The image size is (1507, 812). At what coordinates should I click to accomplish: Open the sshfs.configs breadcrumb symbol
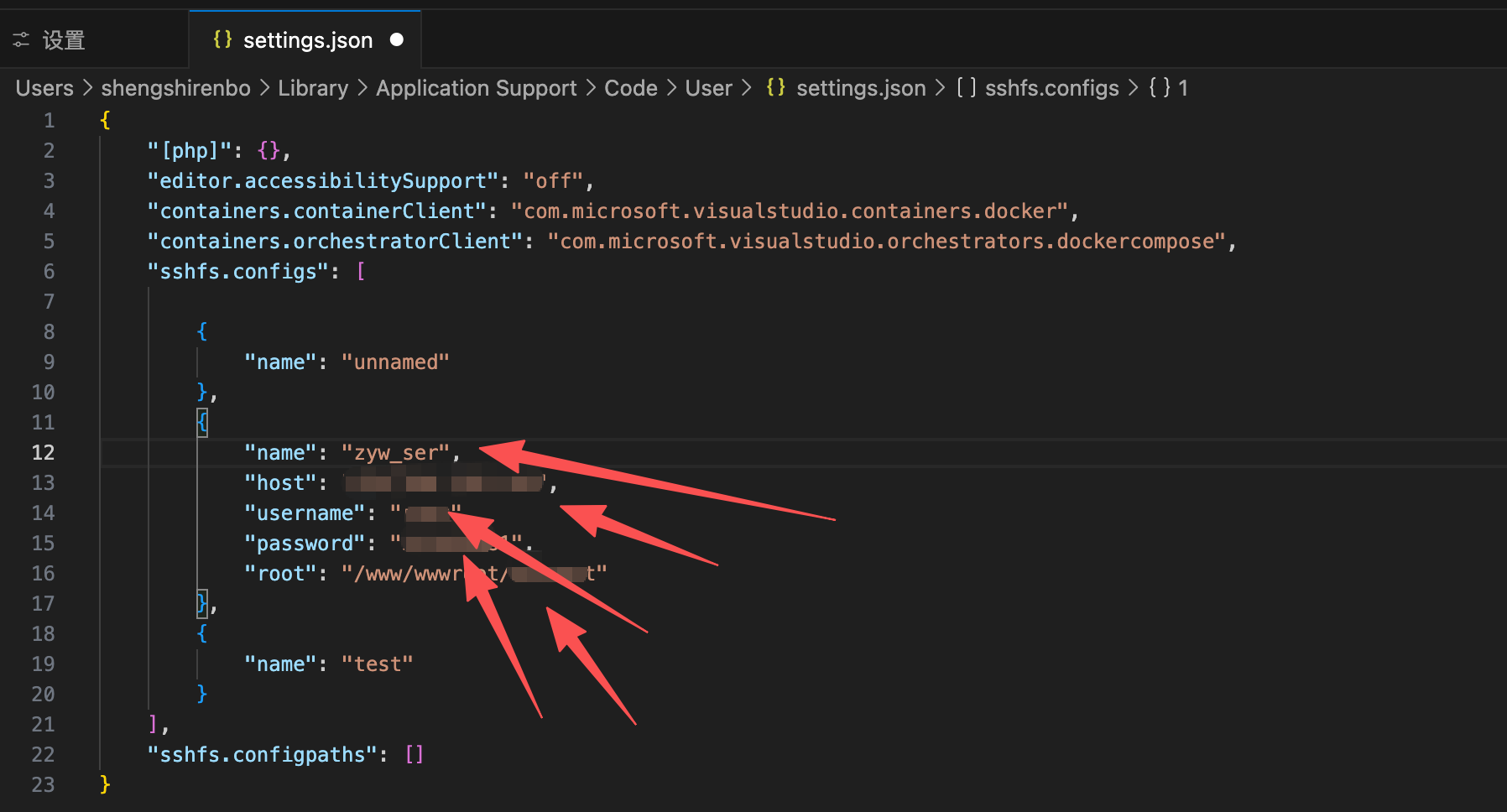pyautogui.click(x=1052, y=88)
